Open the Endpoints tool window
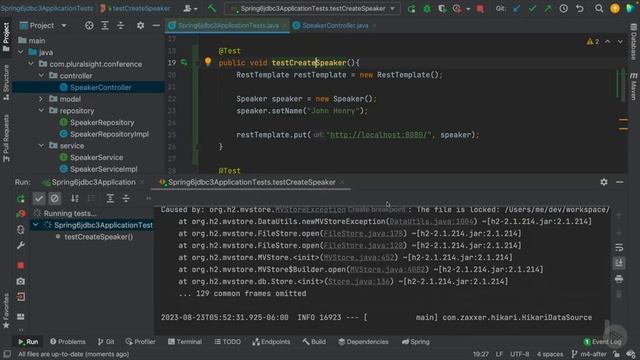Viewport: 640px width, 360px height. [271, 342]
